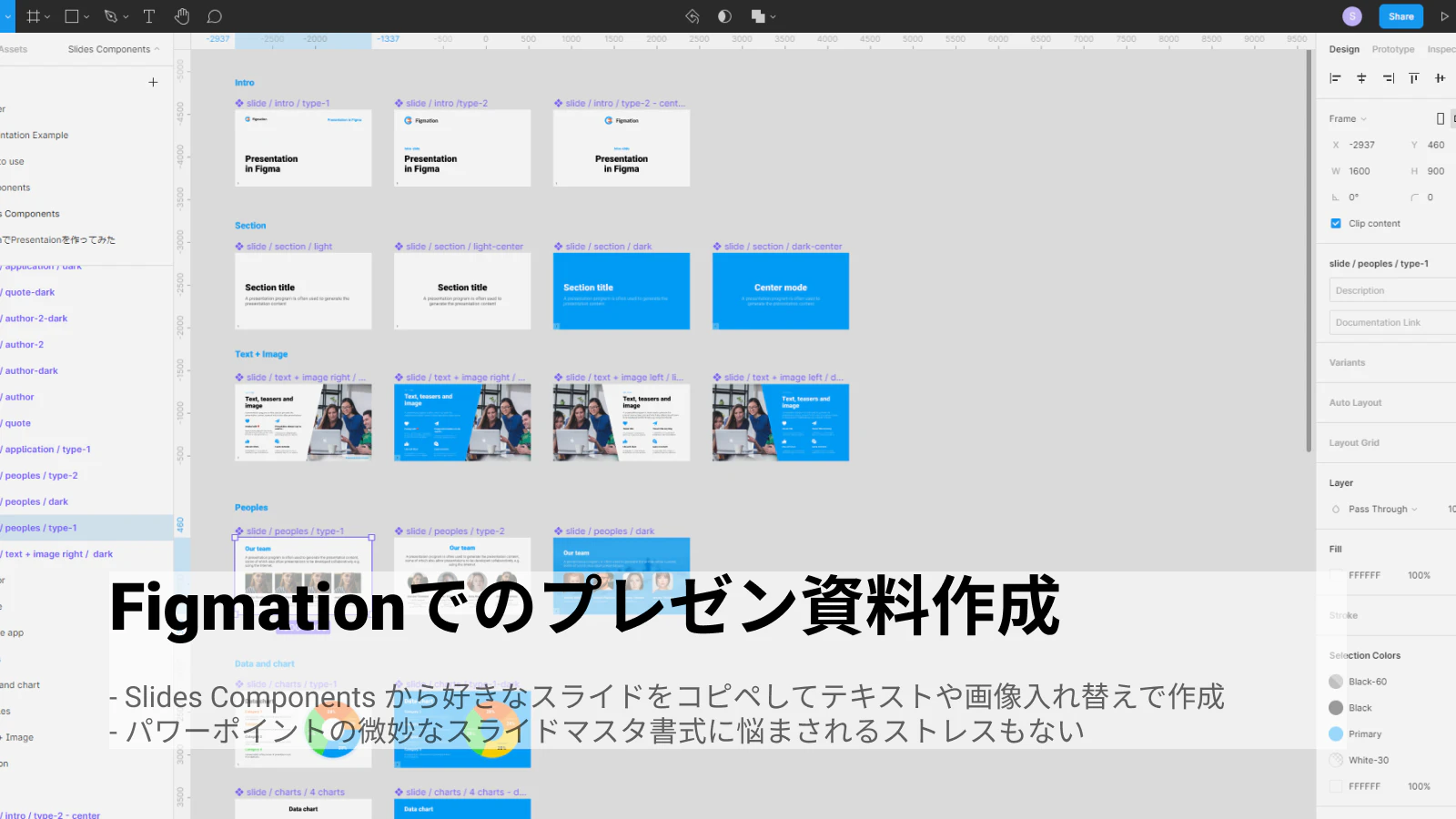
Task: Click the half-filled circle mask icon
Action: pos(724,16)
